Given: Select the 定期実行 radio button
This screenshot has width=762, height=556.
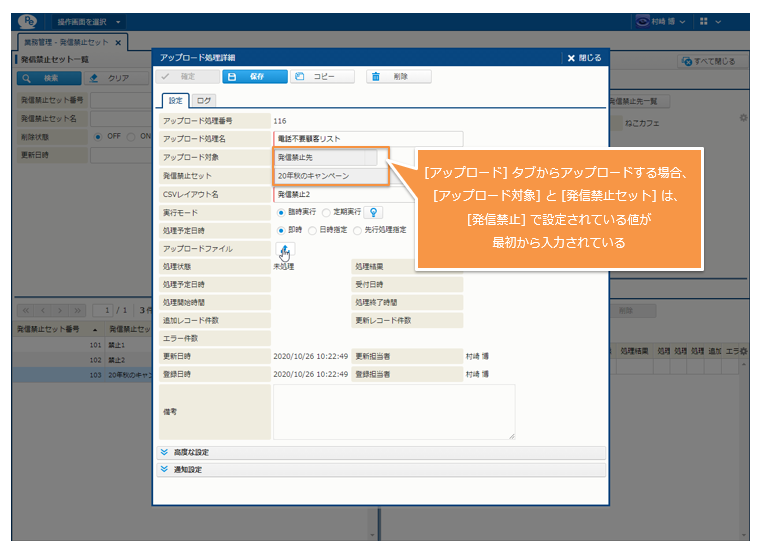Looking at the screenshot, I should pos(326,212).
